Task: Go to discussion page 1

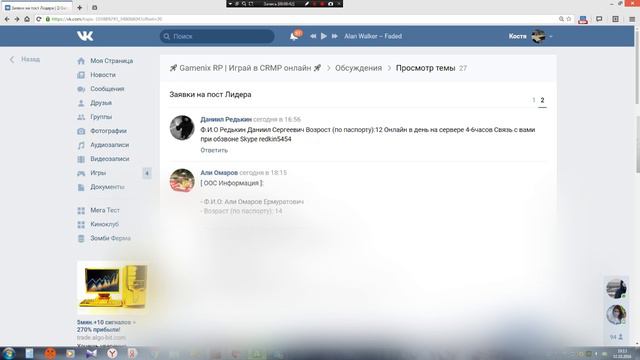Action: click(x=533, y=100)
